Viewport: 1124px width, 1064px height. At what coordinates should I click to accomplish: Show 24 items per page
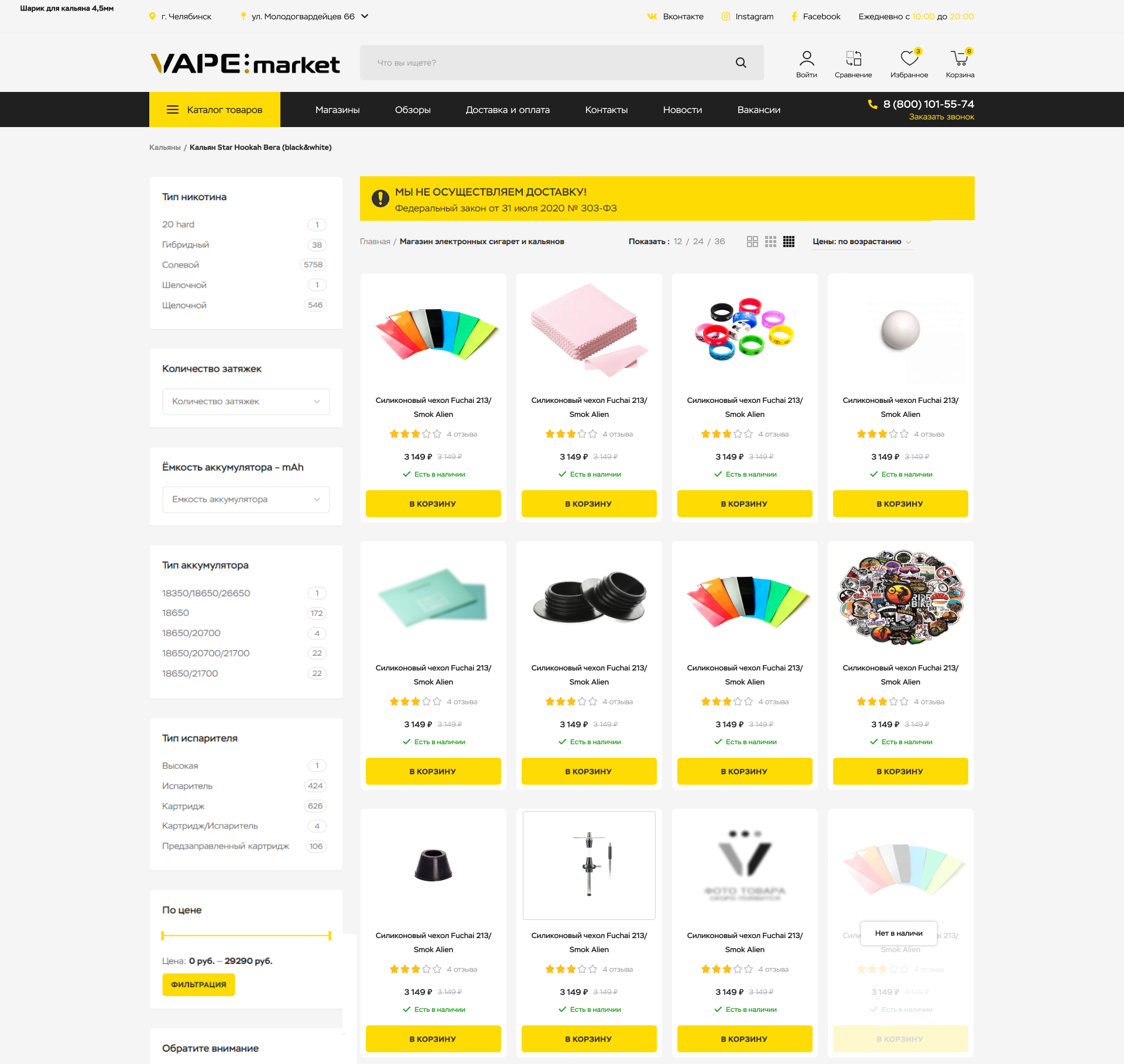tap(698, 241)
